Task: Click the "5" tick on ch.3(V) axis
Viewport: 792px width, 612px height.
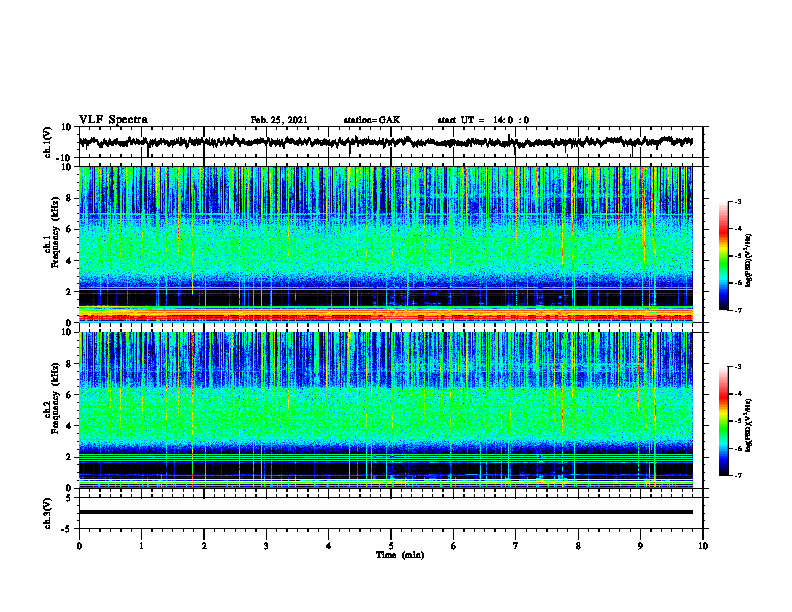Action: click(x=69, y=498)
